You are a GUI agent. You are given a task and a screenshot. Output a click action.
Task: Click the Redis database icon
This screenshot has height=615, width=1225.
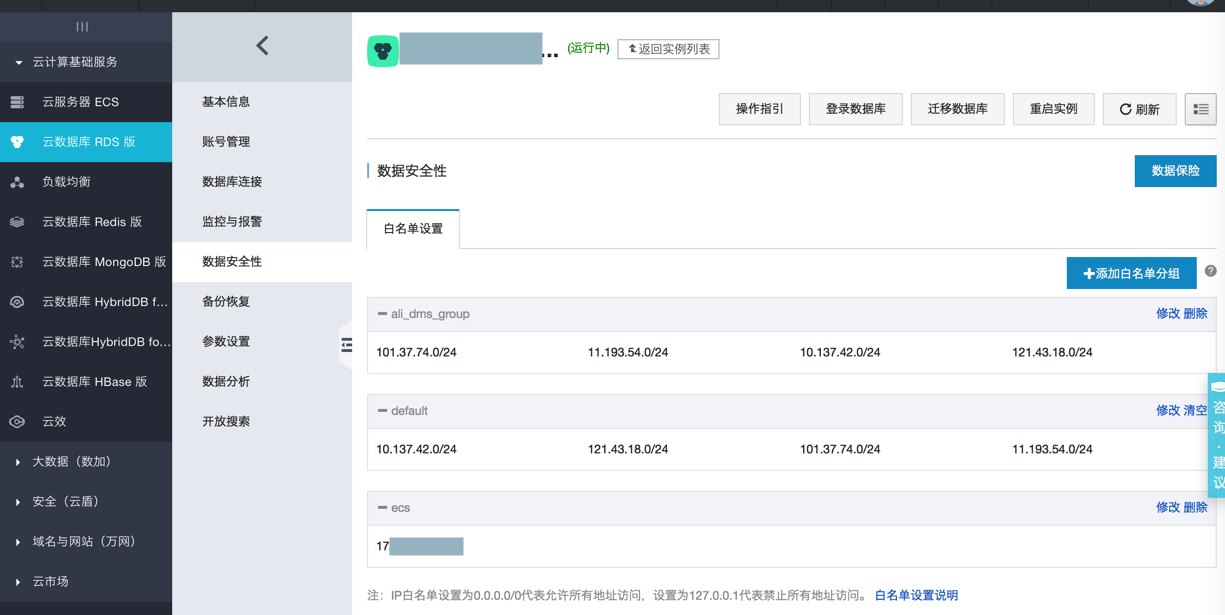coord(17,222)
